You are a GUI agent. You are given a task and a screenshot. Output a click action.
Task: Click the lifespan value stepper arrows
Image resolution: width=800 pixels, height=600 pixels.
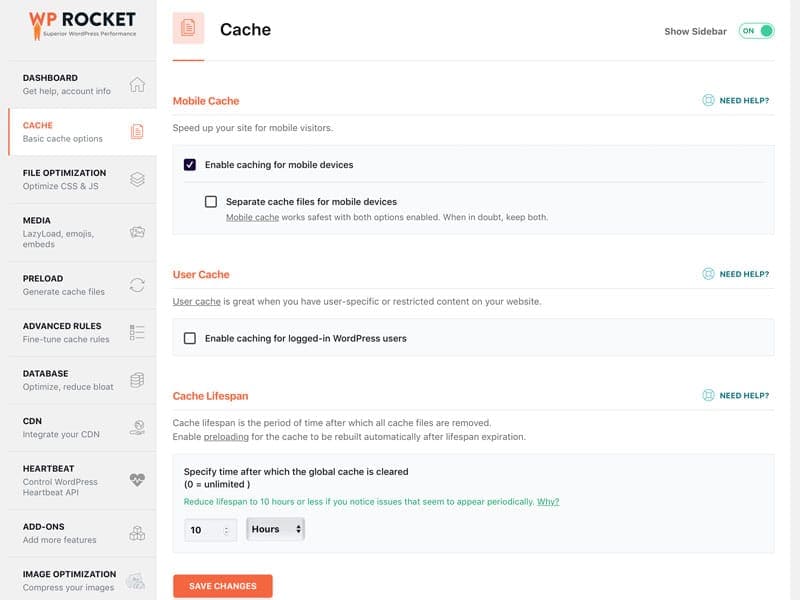pos(226,530)
